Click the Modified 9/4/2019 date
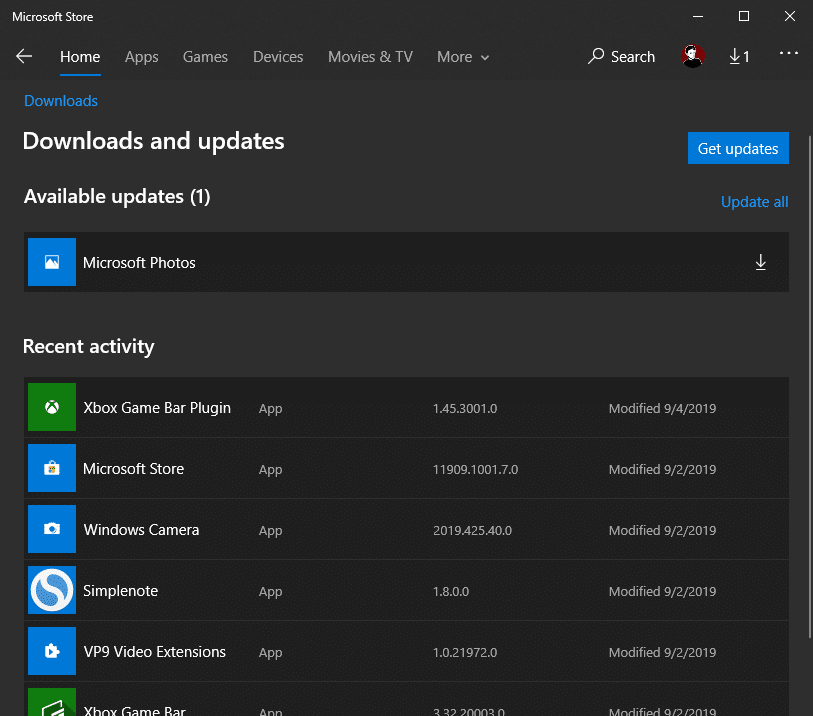This screenshot has height=716, width=813. pyautogui.click(x=662, y=409)
